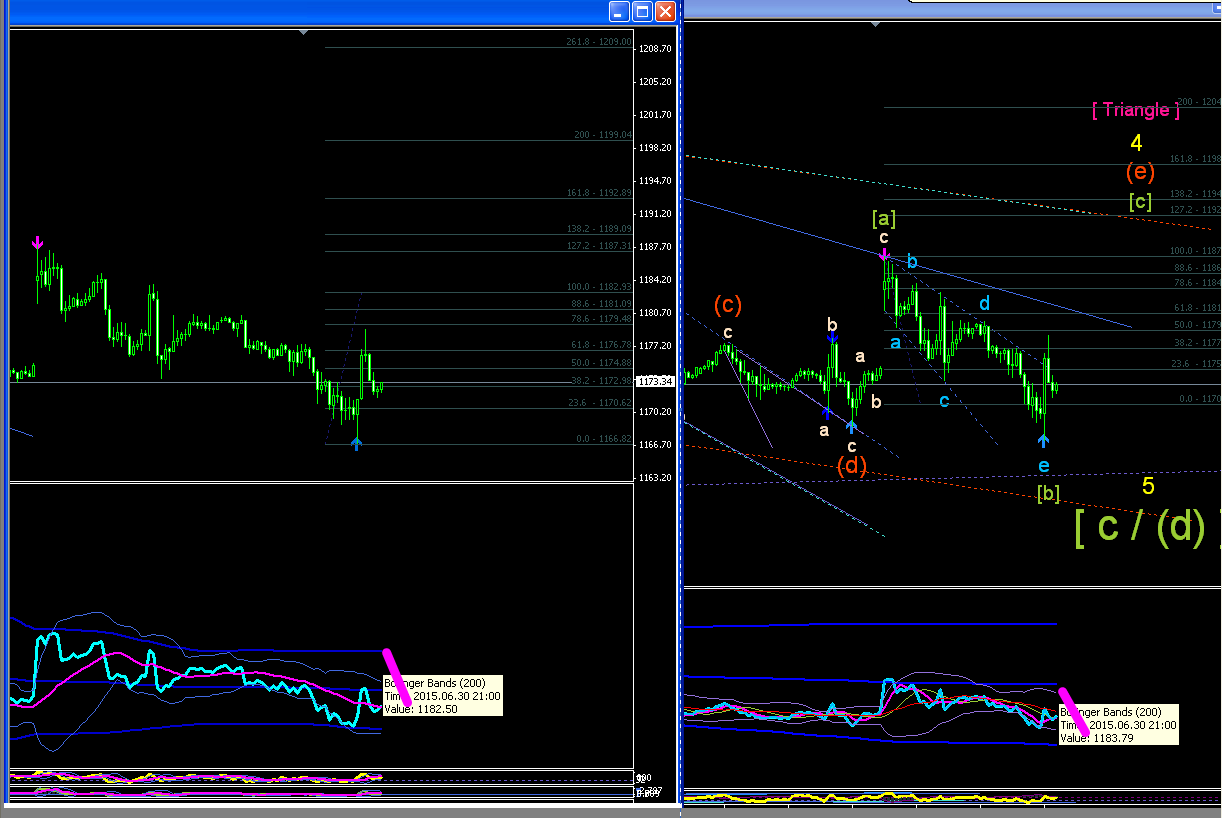The width and height of the screenshot is (1222, 818).
Task: Close the left chart window
Action: (666, 12)
